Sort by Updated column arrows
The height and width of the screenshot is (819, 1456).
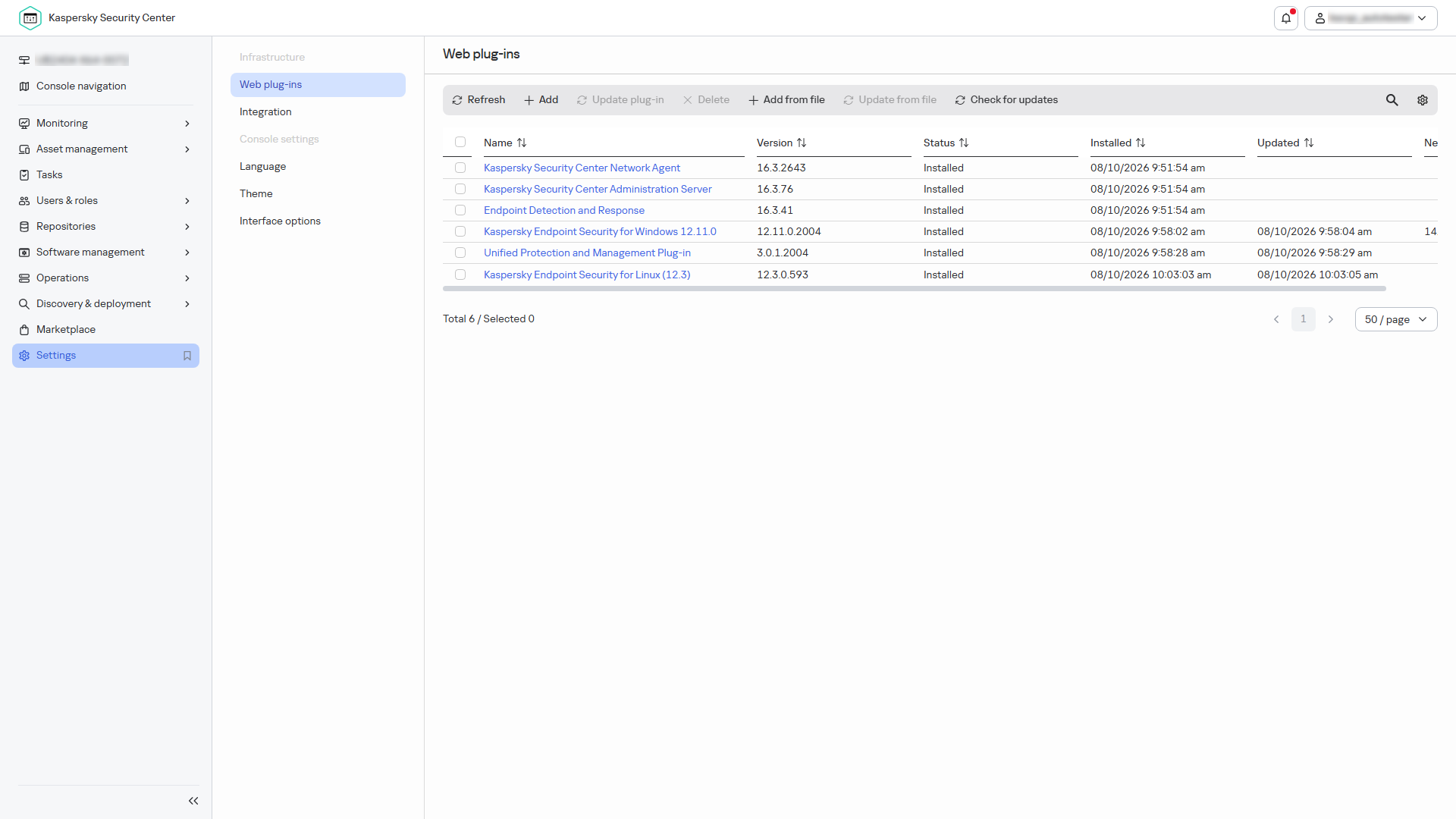1309,143
